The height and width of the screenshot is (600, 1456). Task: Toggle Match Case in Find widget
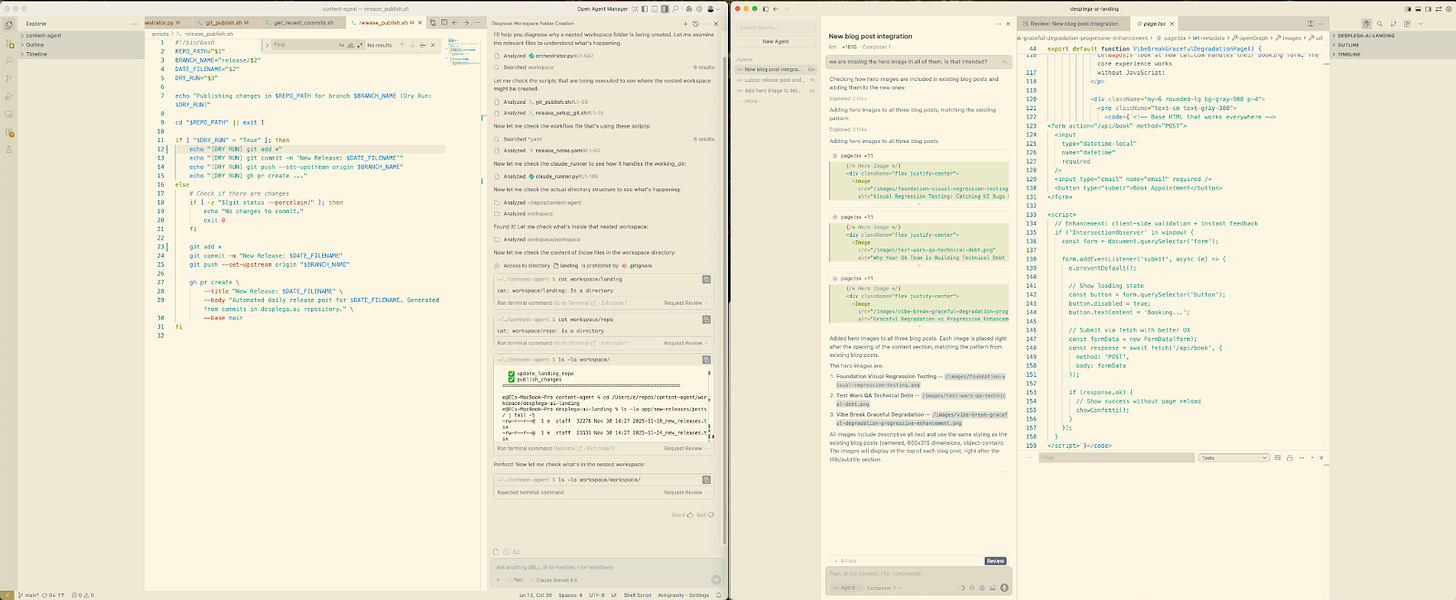pyautogui.click(x=340, y=45)
